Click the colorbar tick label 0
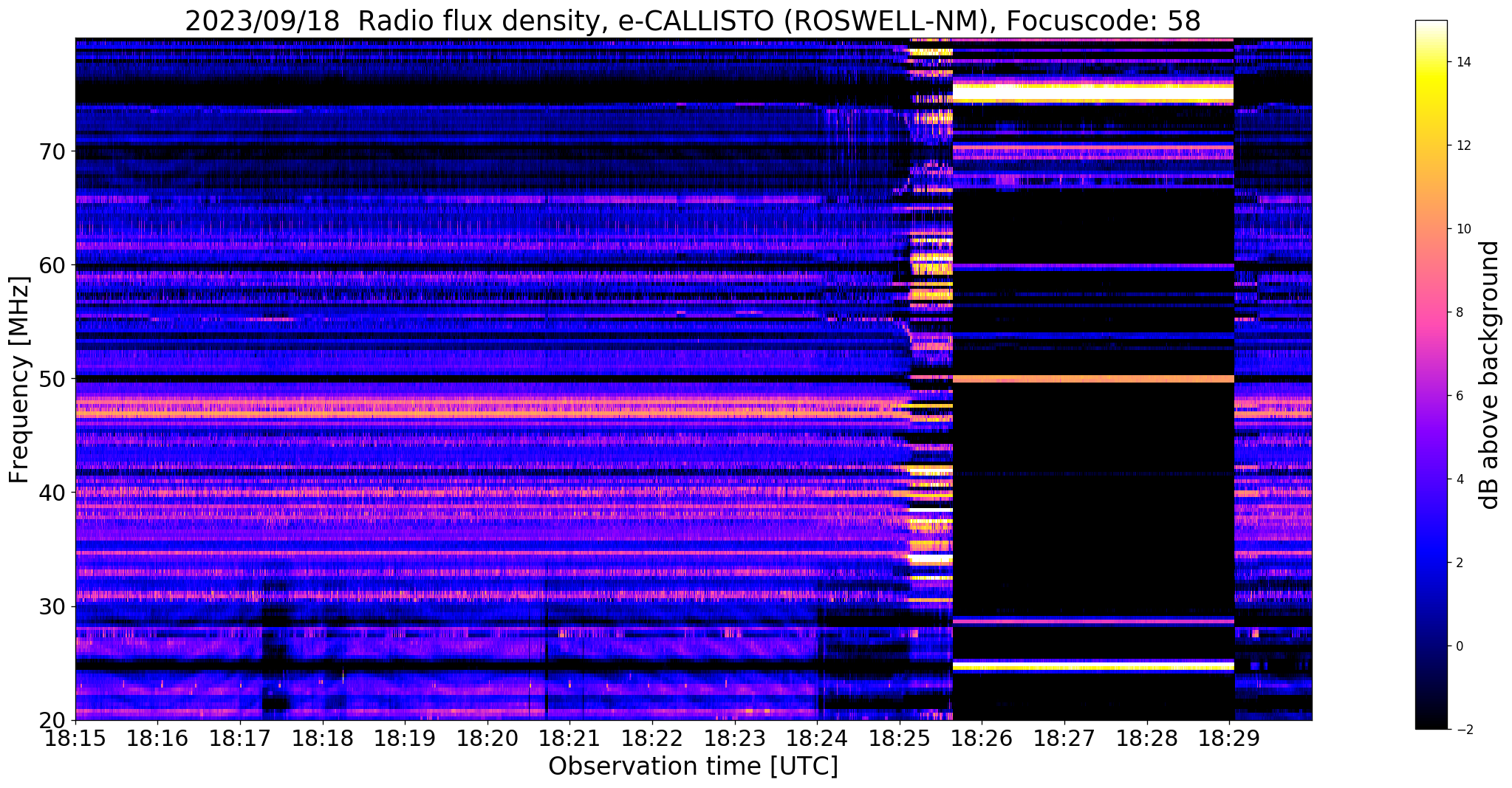The image size is (1512, 788). tap(1459, 646)
